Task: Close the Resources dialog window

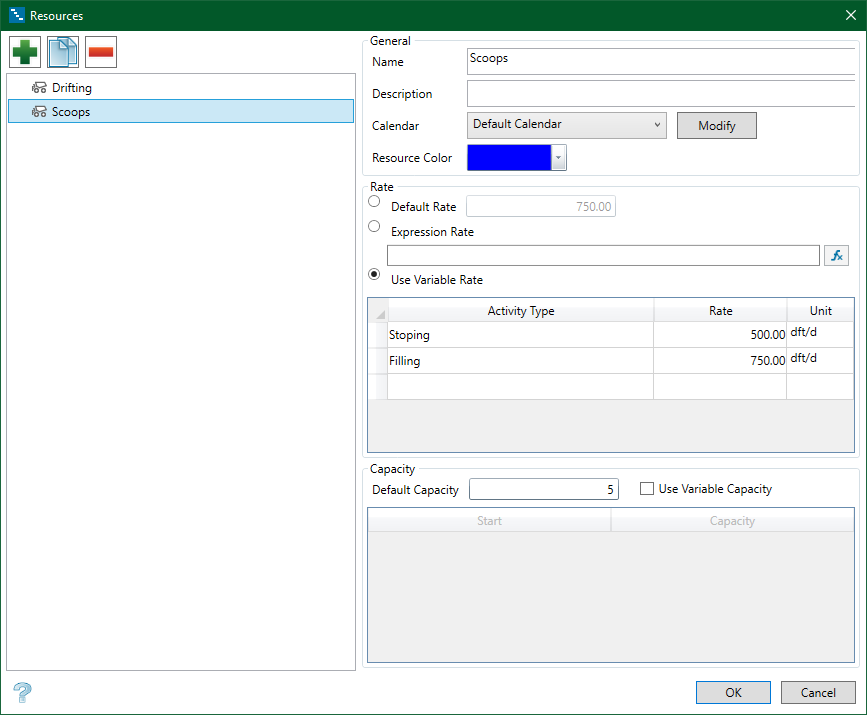Action: [850, 15]
